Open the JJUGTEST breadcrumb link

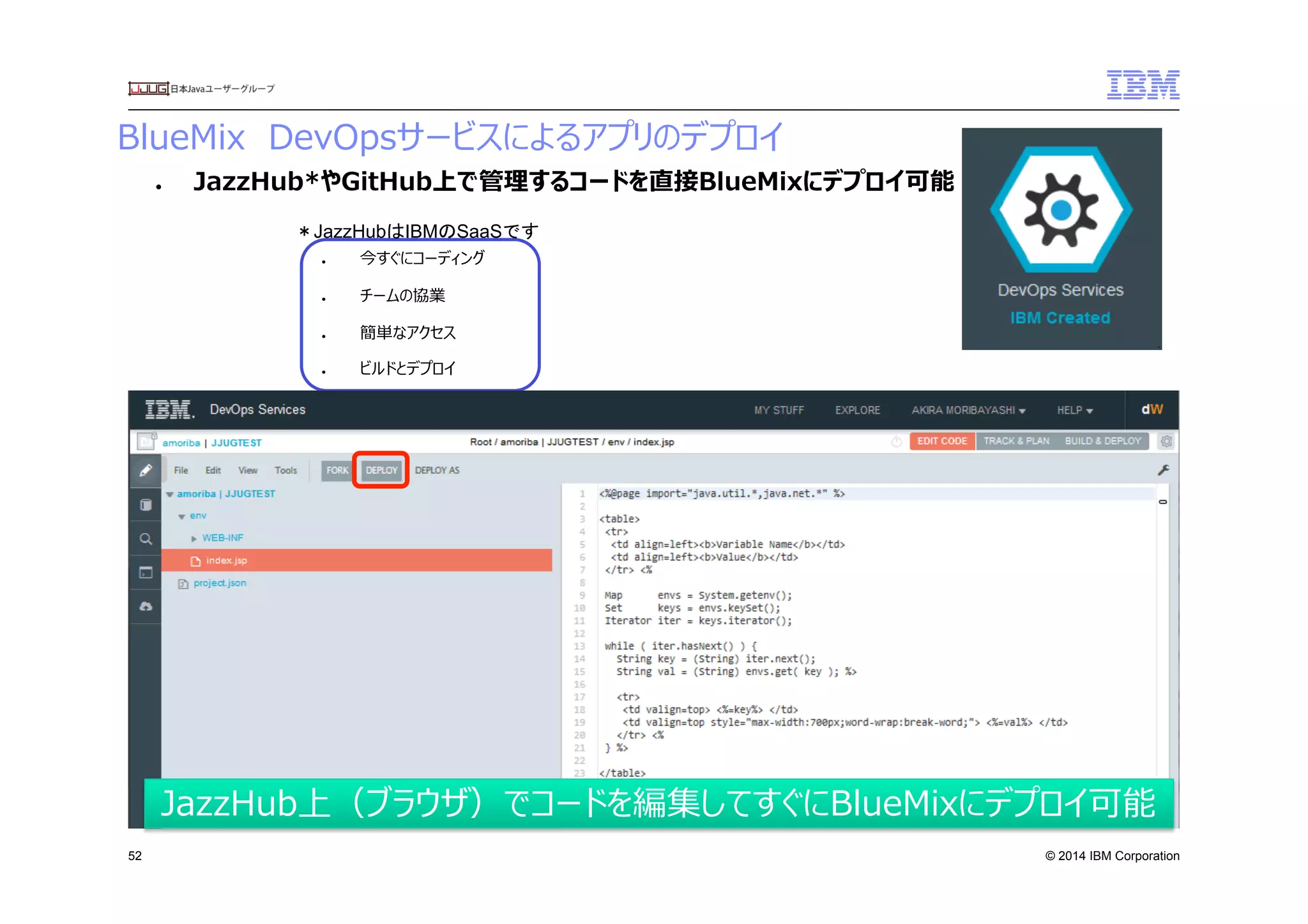point(236,443)
